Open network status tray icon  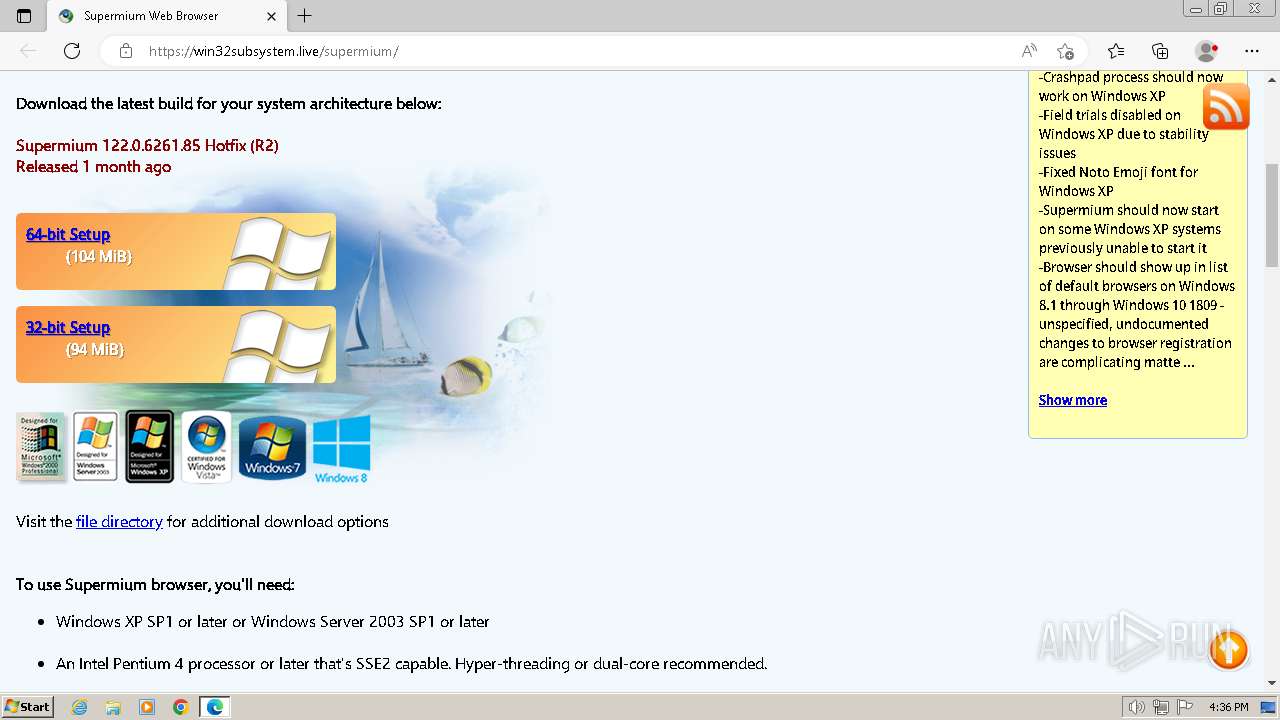click(x=1161, y=707)
